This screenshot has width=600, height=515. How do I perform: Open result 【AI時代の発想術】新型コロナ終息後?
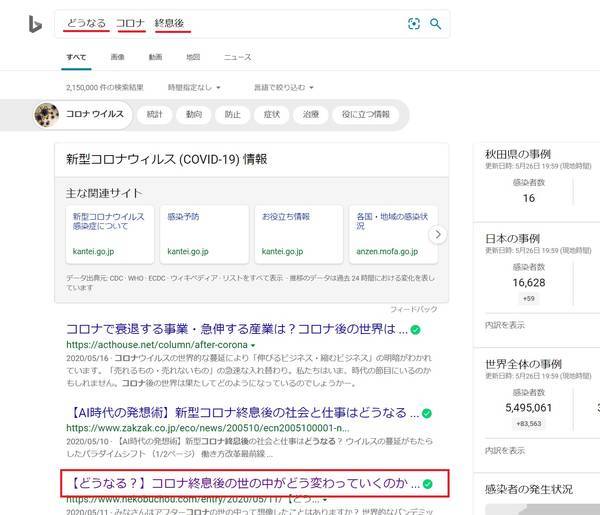pyautogui.click(x=242, y=413)
